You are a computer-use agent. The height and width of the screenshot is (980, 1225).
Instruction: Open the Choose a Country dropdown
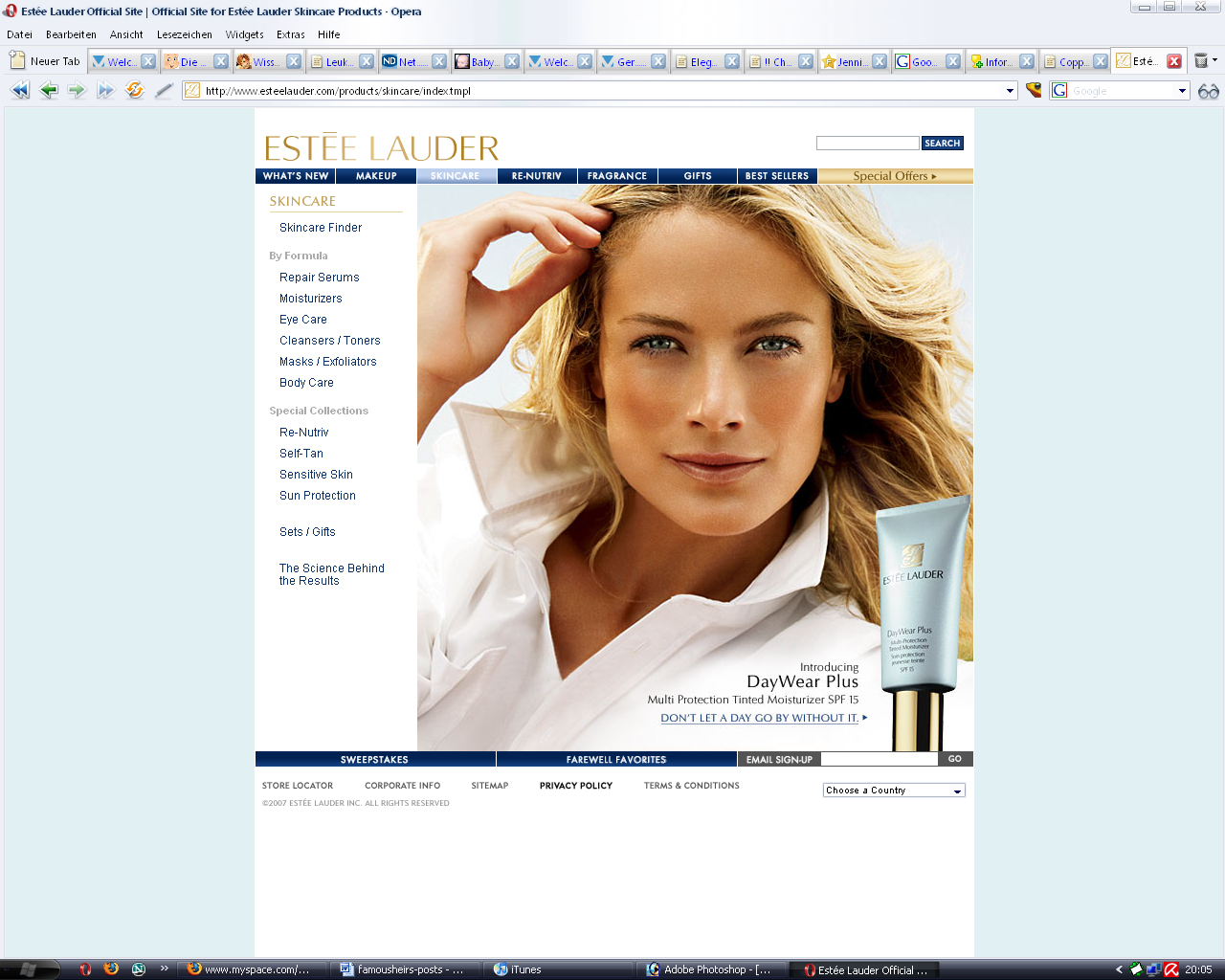coord(894,791)
